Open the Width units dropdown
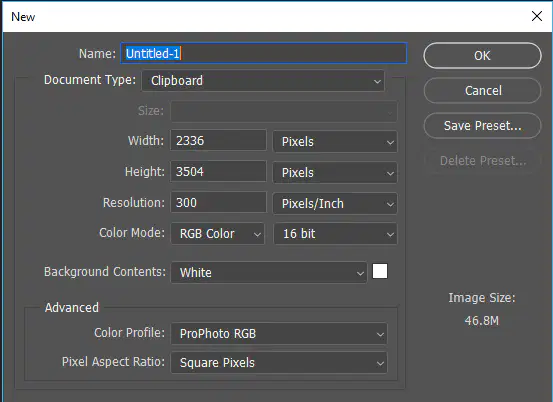Screen dimensions: 553x402 [335, 142]
